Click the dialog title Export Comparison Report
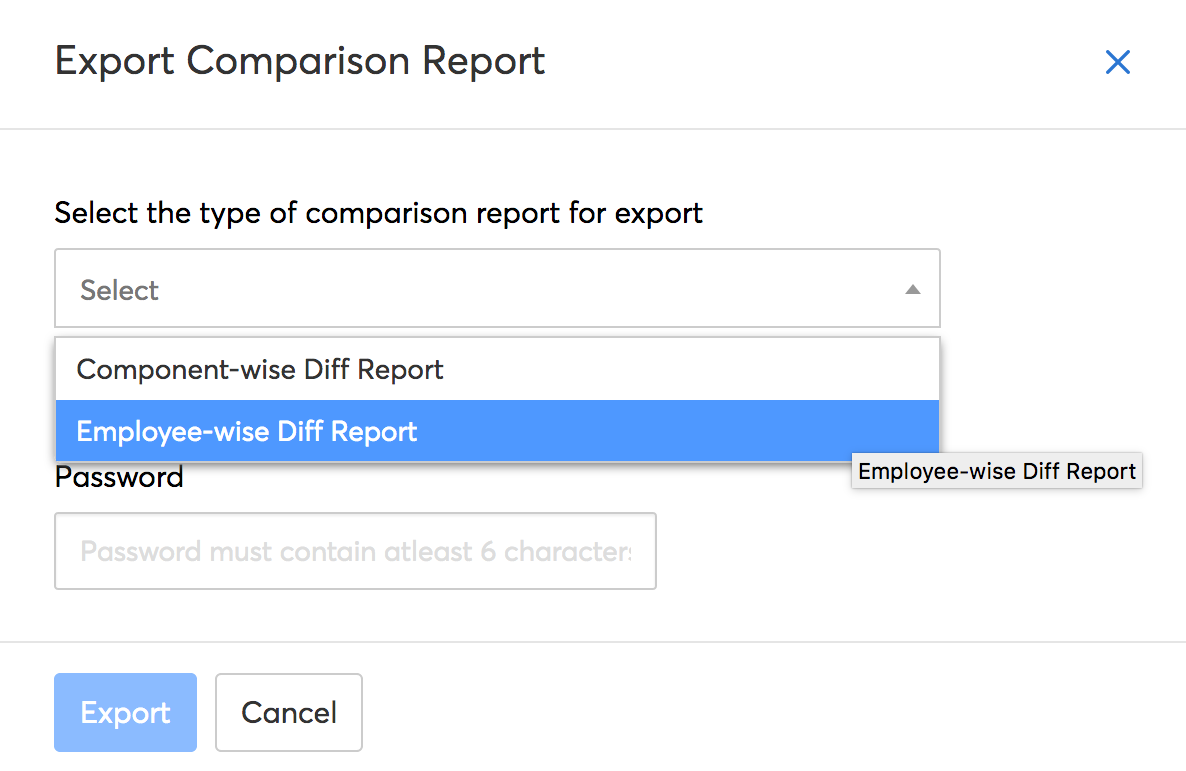1186x771 pixels. click(300, 61)
